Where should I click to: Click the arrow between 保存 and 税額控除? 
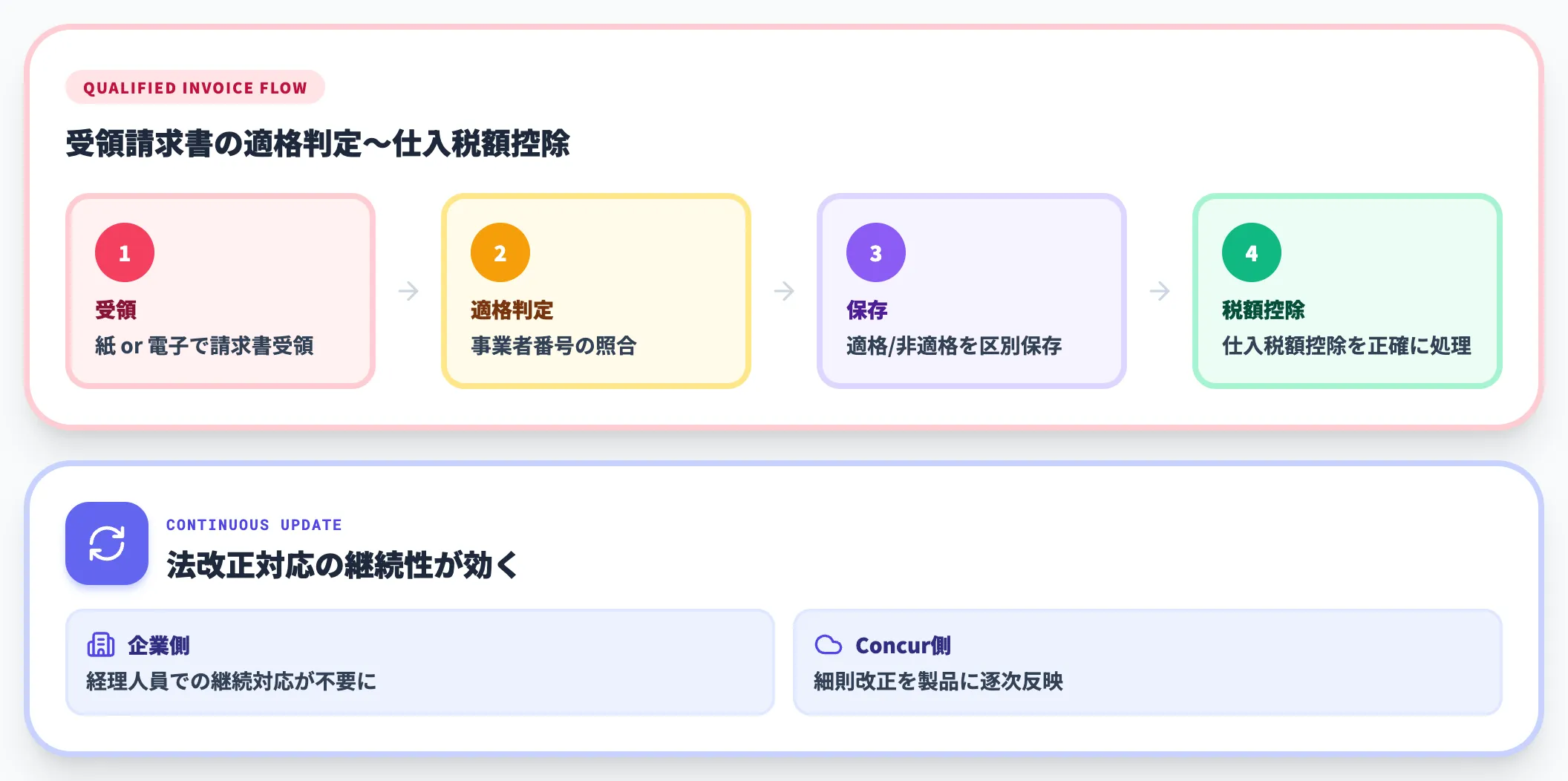click(x=1160, y=291)
